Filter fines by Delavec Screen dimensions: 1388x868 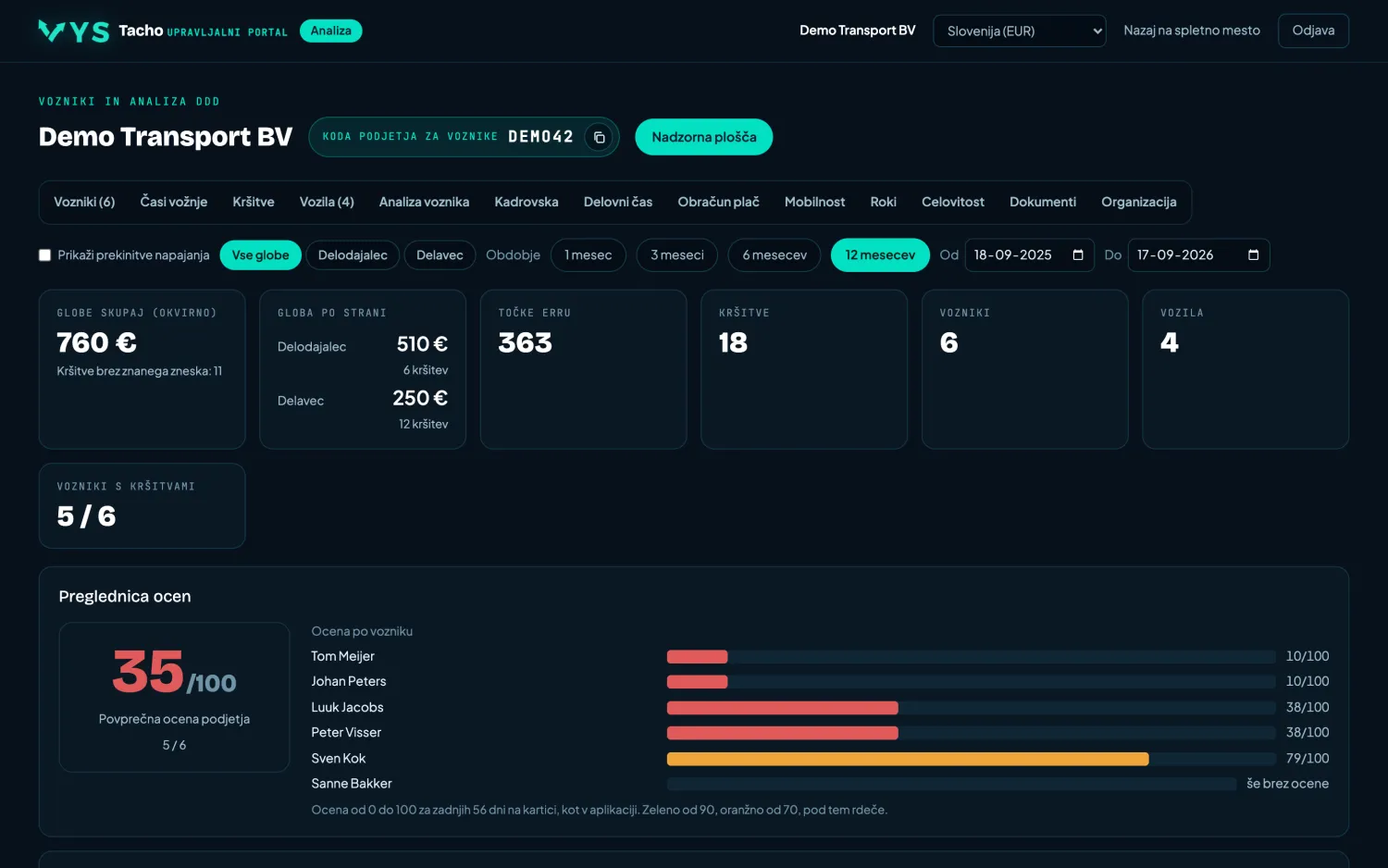point(440,254)
